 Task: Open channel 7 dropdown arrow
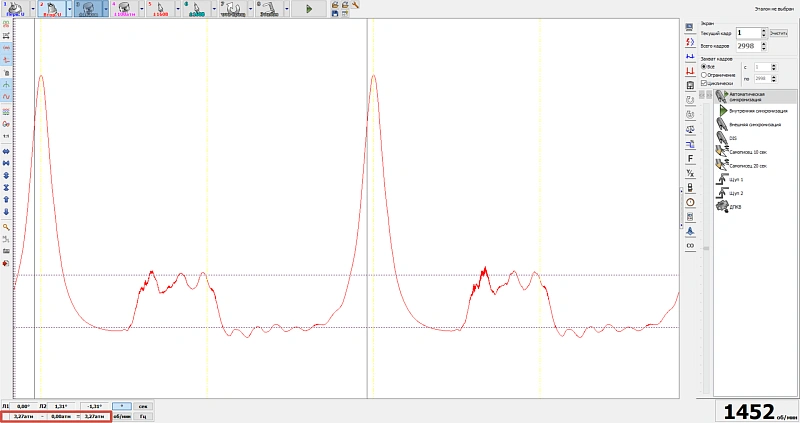251,9
